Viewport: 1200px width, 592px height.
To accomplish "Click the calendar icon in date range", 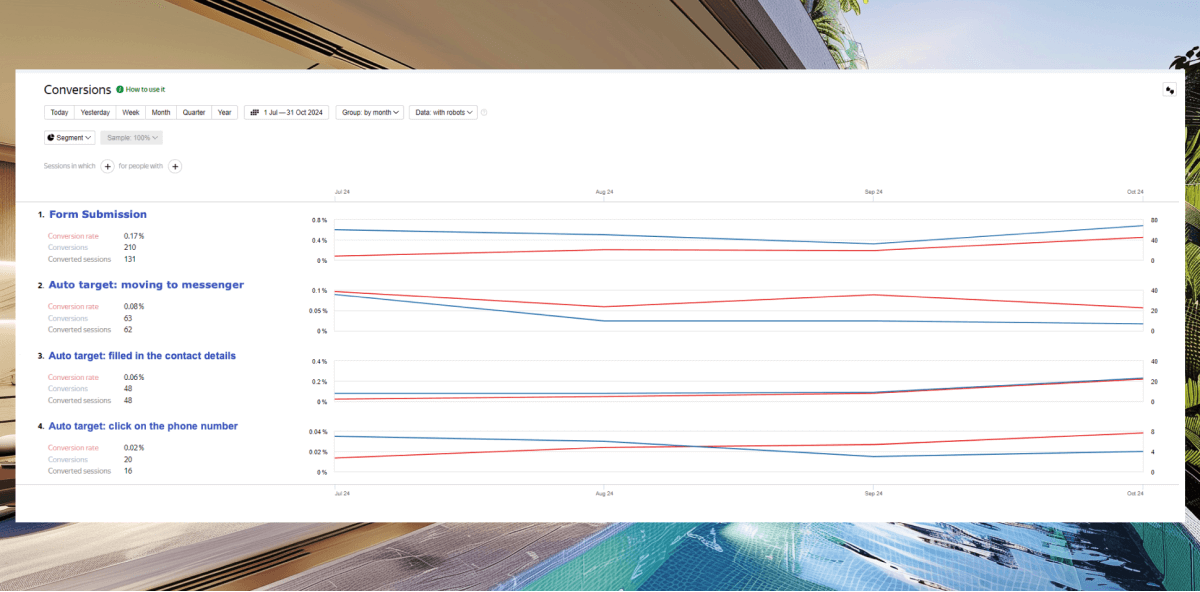I will [255, 113].
